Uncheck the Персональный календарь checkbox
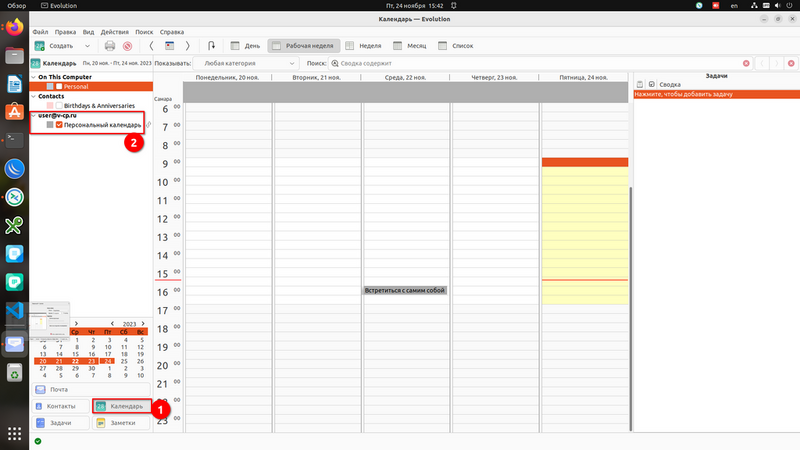The image size is (800, 450). pos(59,125)
